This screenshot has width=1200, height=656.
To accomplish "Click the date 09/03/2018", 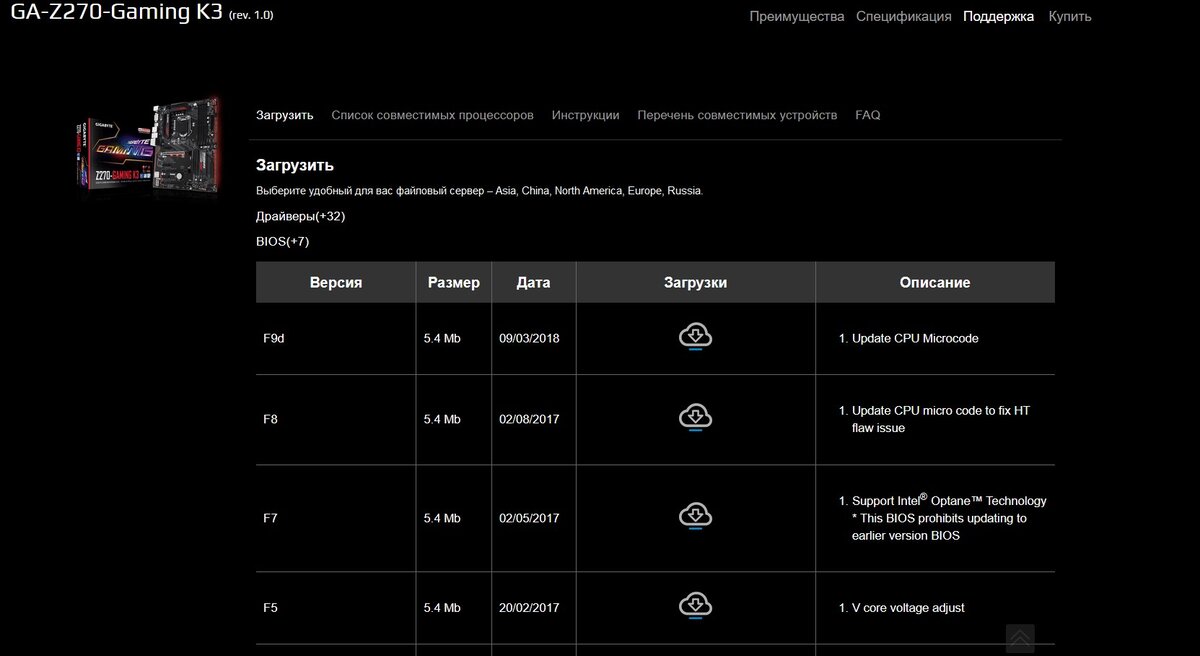I will coord(529,338).
